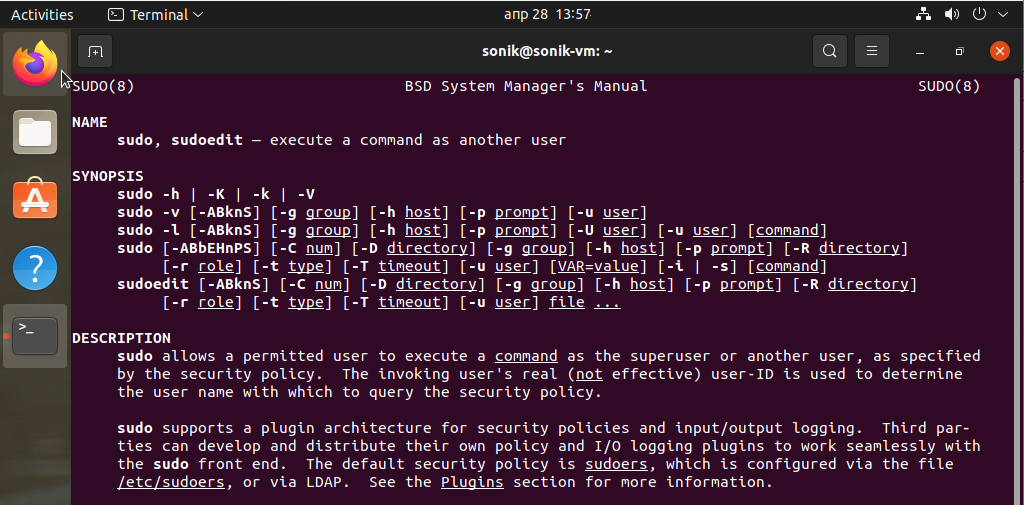Open the Files application in the dock
The width and height of the screenshot is (1024, 505).
(35, 132)
